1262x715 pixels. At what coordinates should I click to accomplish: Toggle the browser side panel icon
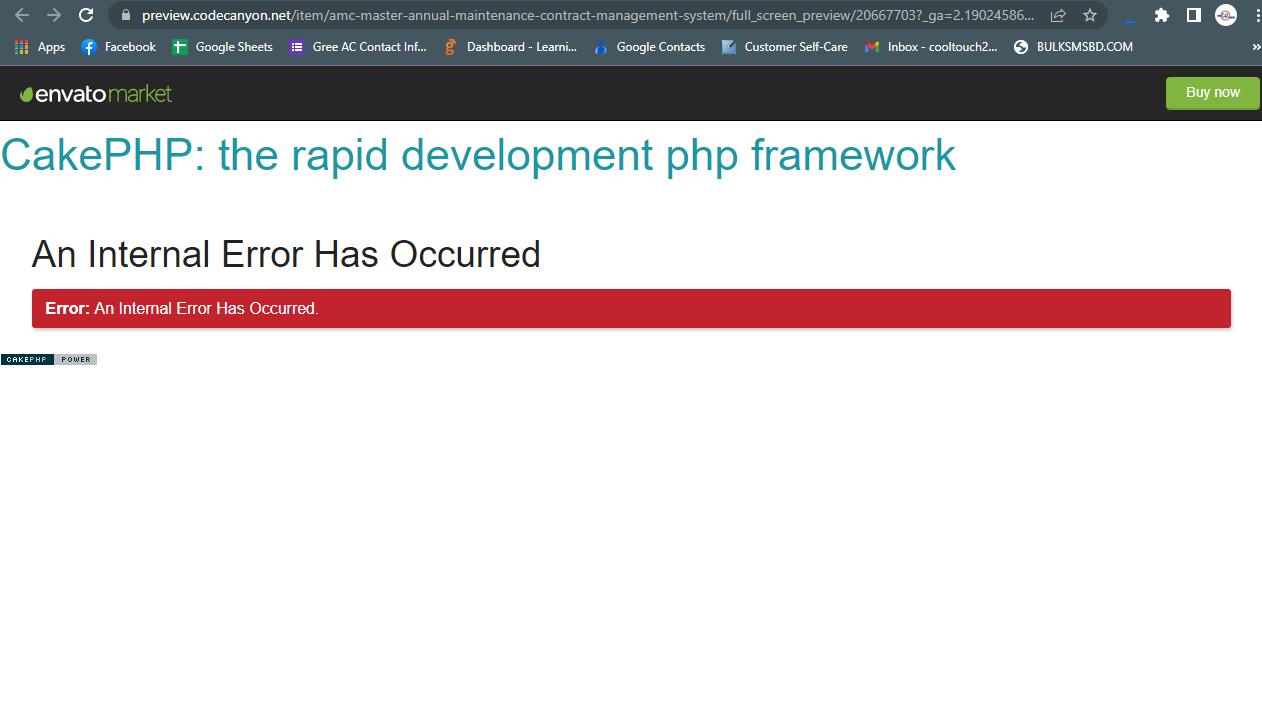pyautogui.click(x=1193, y=15)
